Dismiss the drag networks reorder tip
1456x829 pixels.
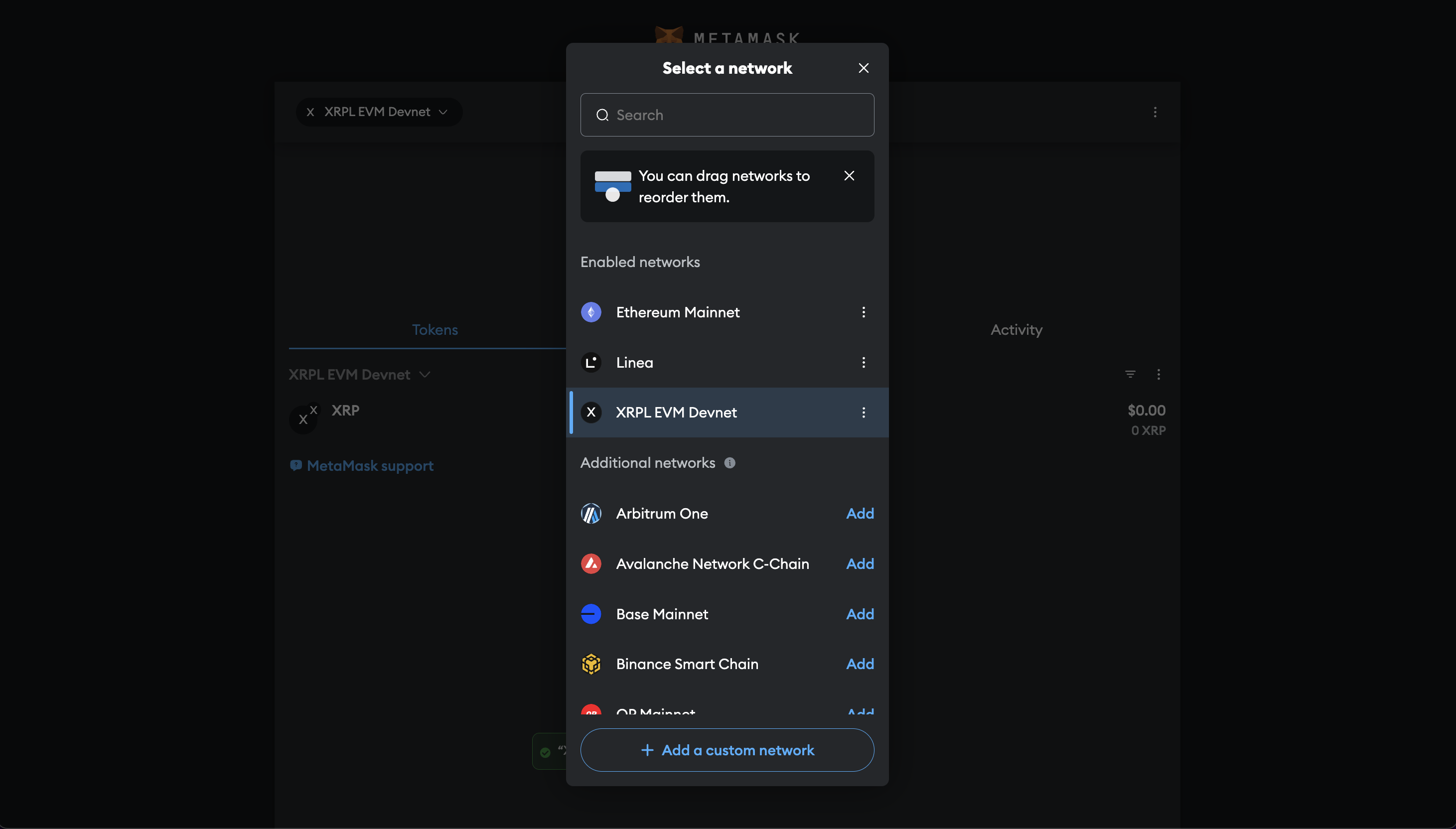849,176
